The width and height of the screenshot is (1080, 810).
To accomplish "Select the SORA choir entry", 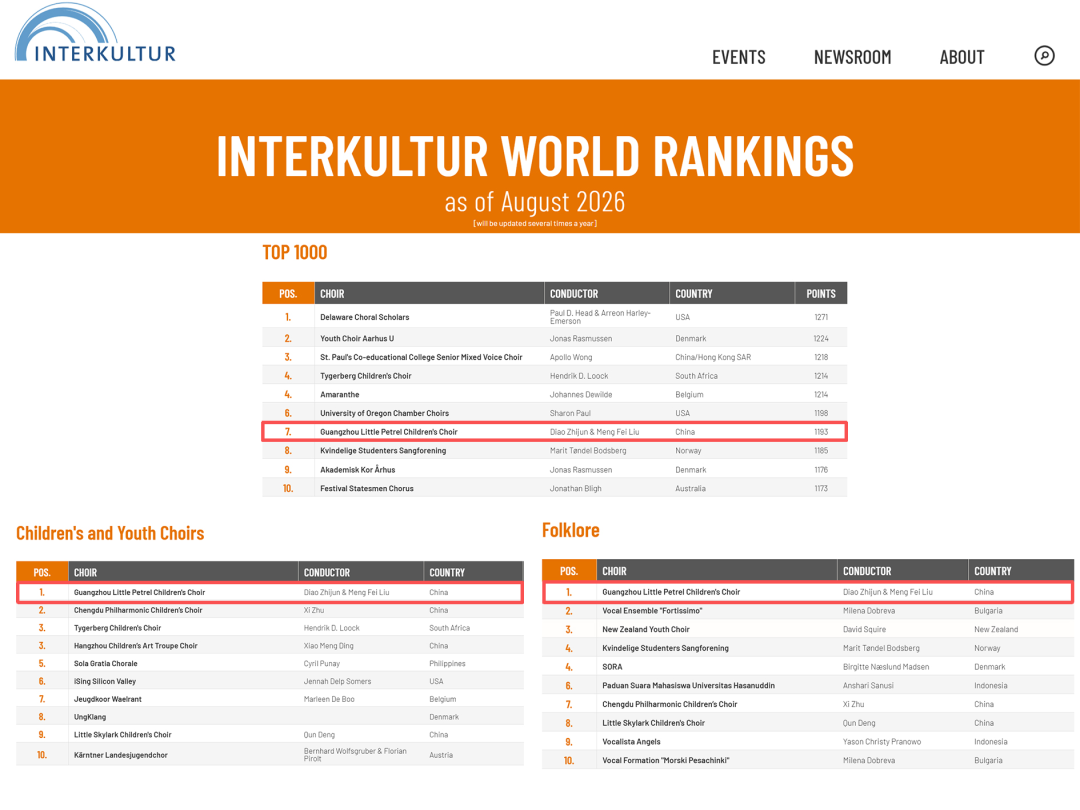I will pyautogui.click(x=612, y=667).
